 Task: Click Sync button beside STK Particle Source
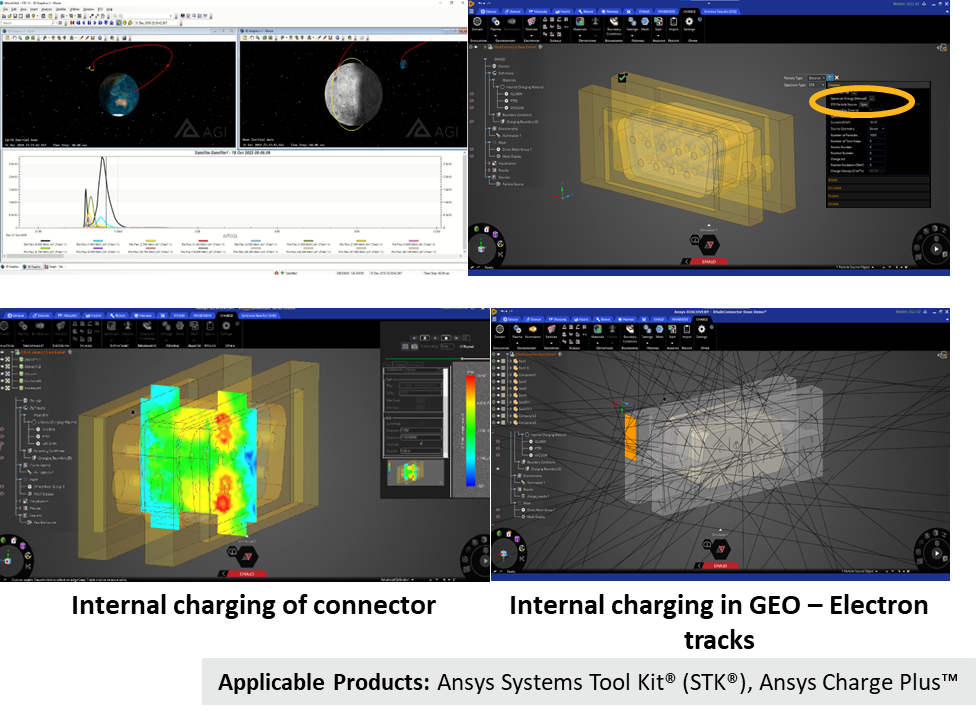[x=864, y=105]
